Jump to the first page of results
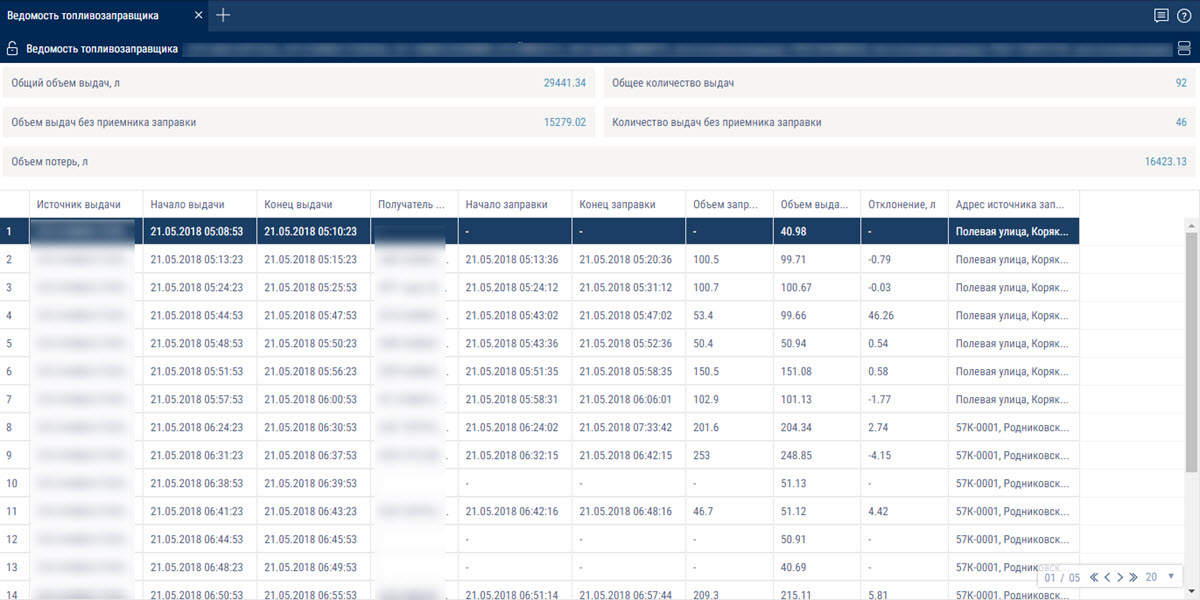The width and height of the screenshot is (1200, 600). click(1094, 577)
